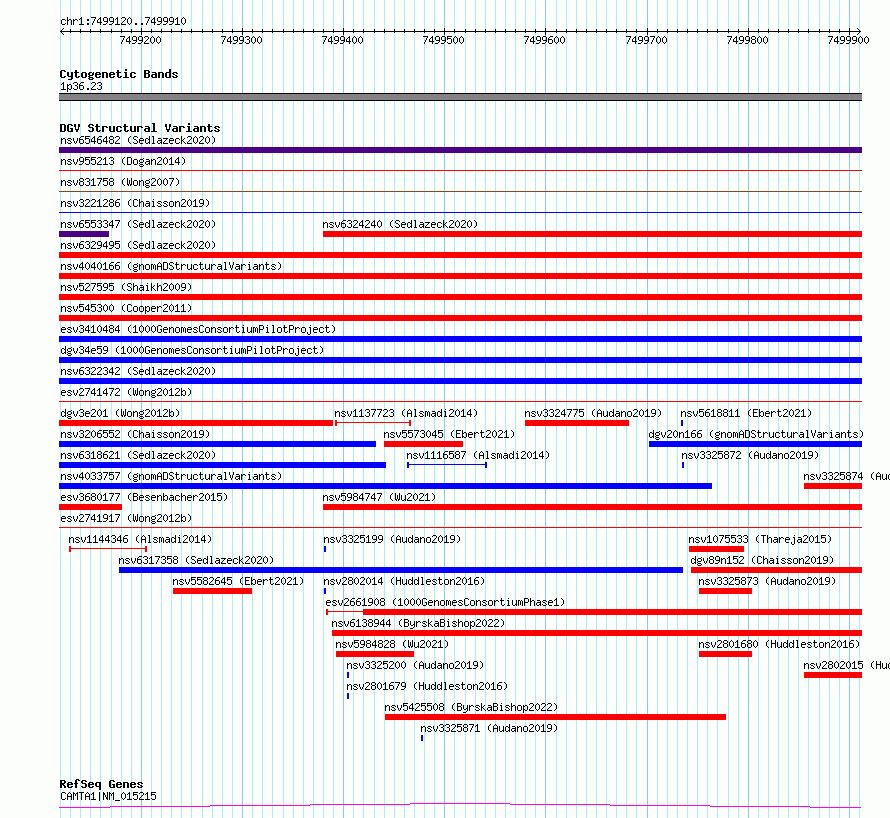Open the nsv955213 (Dogan2014) variant
Viewport: 890px width, 818px height.
click(123, 161)
